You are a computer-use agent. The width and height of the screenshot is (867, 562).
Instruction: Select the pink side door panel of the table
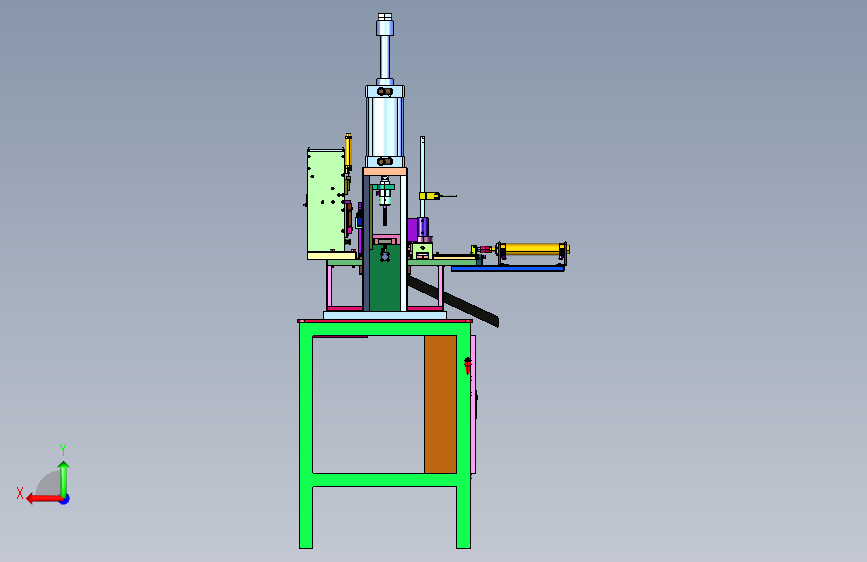(x=473, y=404)
